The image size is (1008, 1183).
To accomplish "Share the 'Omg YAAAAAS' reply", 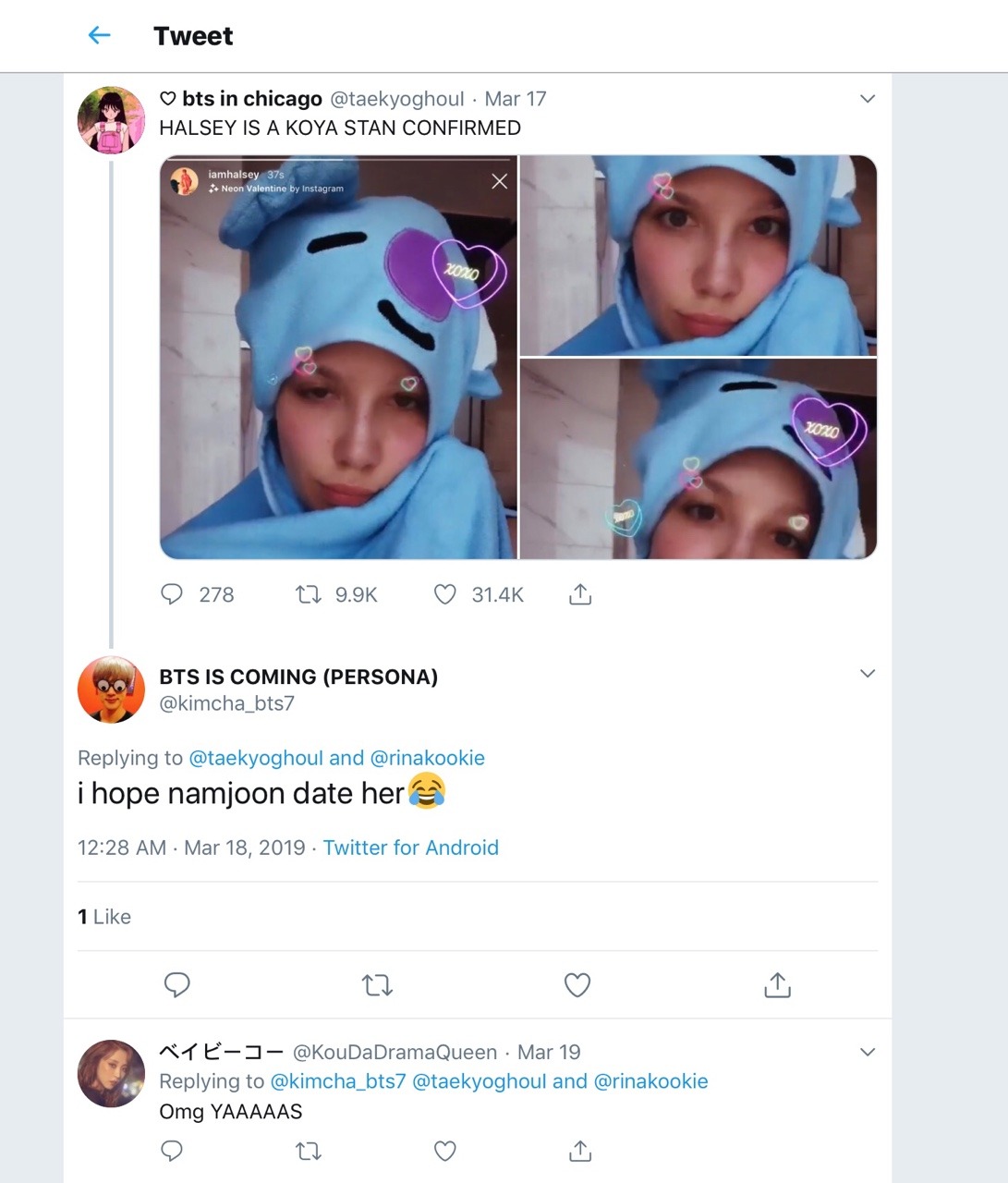I will 580,1151.
